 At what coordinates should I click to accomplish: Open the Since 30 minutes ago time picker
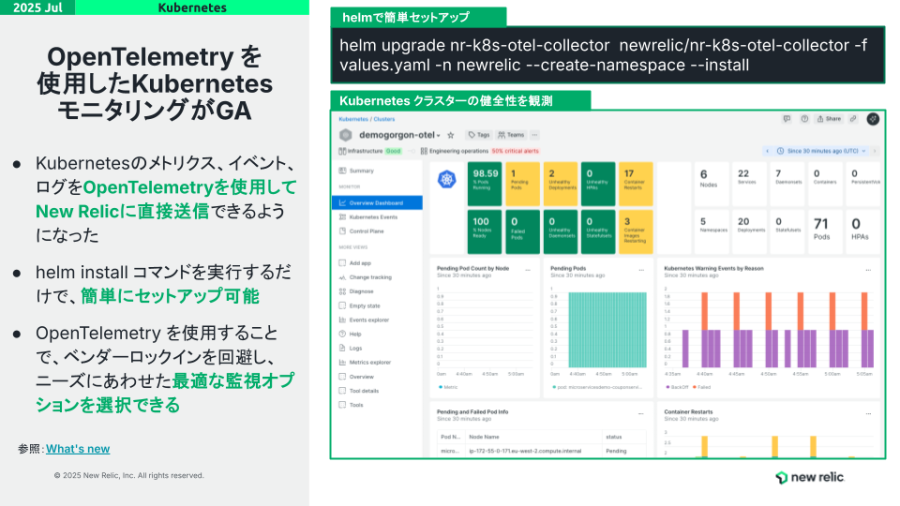tap(821, 151)
